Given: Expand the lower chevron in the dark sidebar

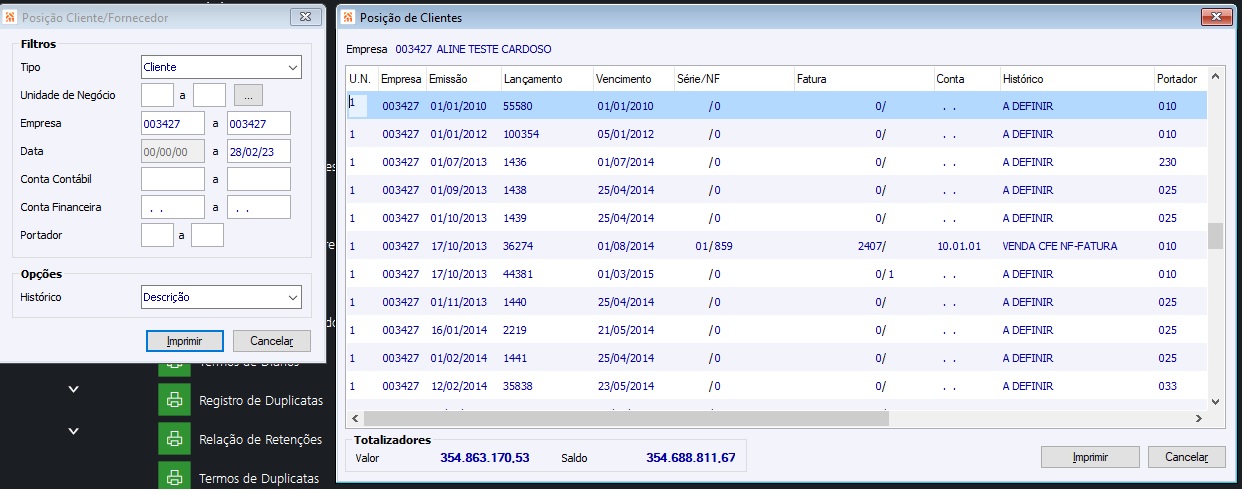Looking at the screenshot, I should [73, 431].
